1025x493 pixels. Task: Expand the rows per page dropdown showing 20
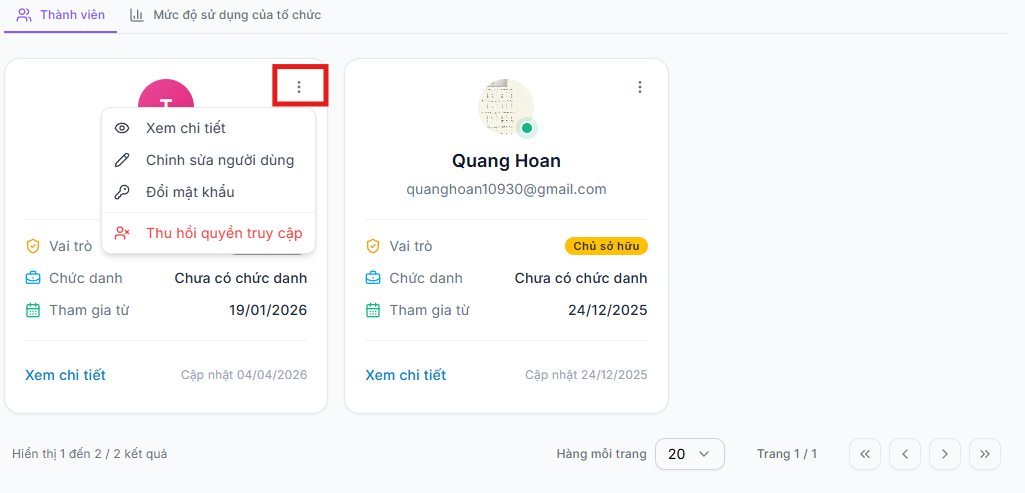pyautogui.click(x=690, y=454)
